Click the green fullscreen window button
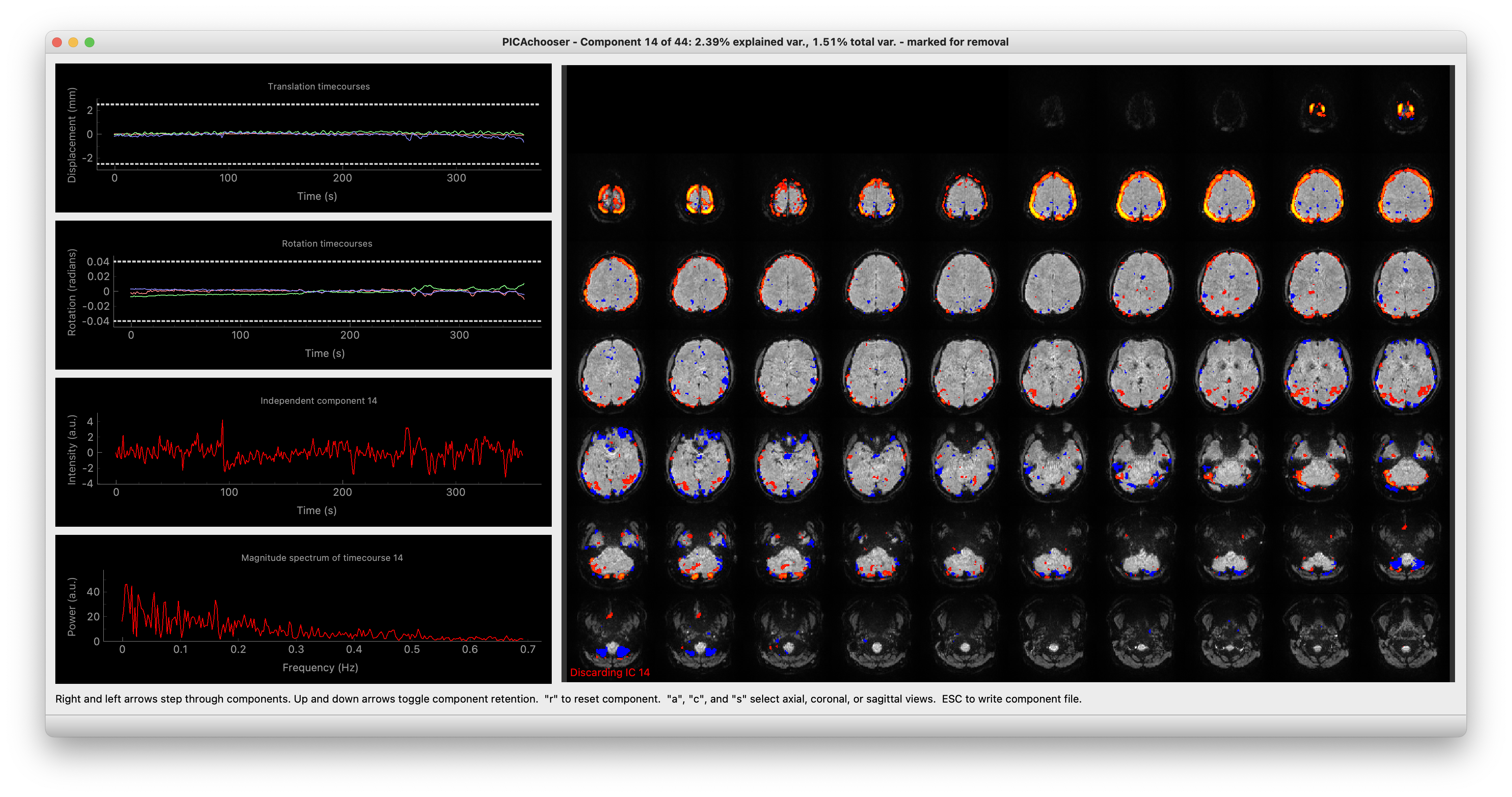The height and width of the screenshot is (797, 1512). point(90,42)
